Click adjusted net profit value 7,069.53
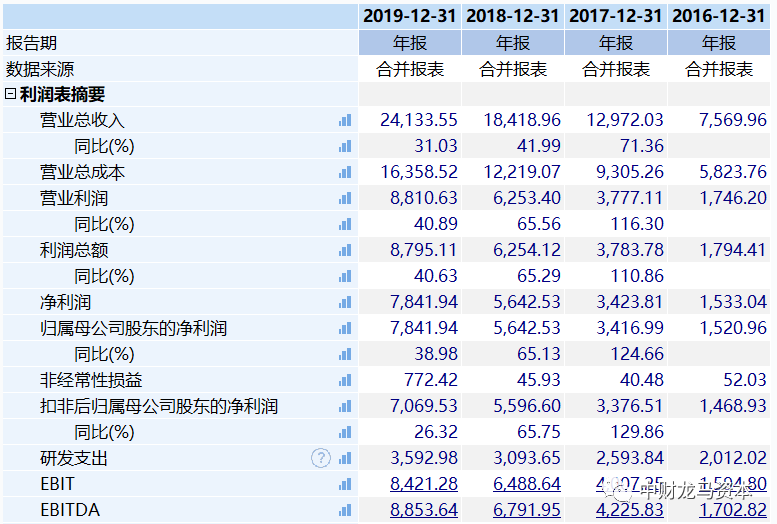 424,406
